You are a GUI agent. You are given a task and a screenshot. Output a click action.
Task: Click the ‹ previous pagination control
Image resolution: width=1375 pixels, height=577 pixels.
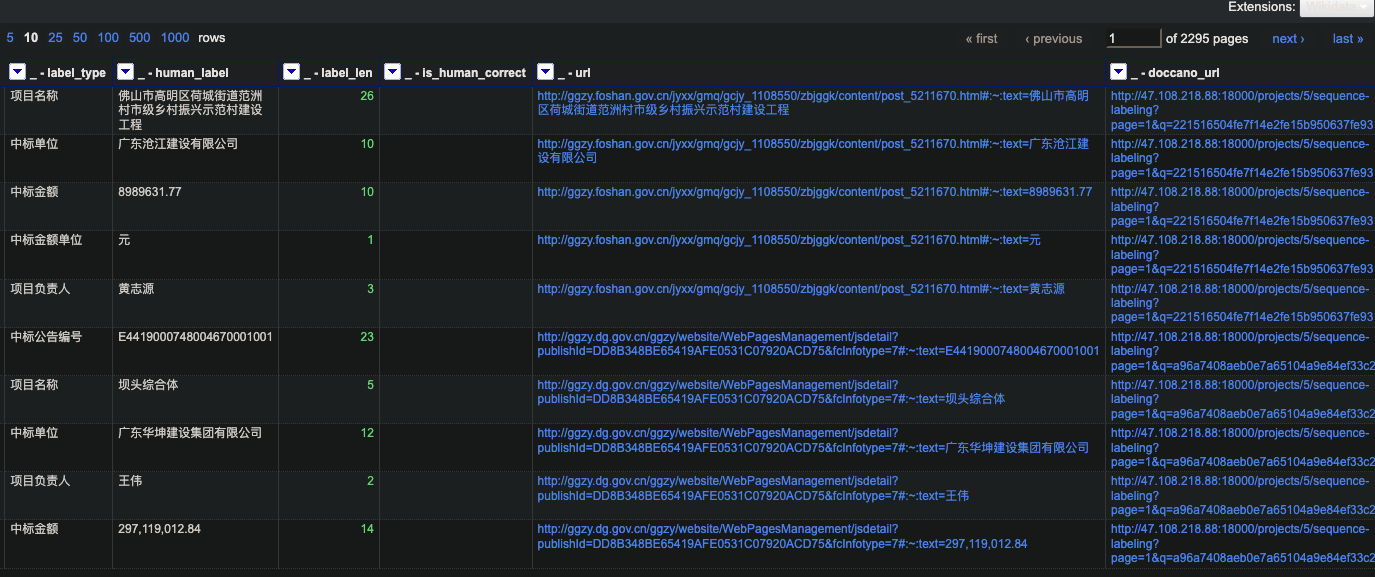[x=1053, y=38]
